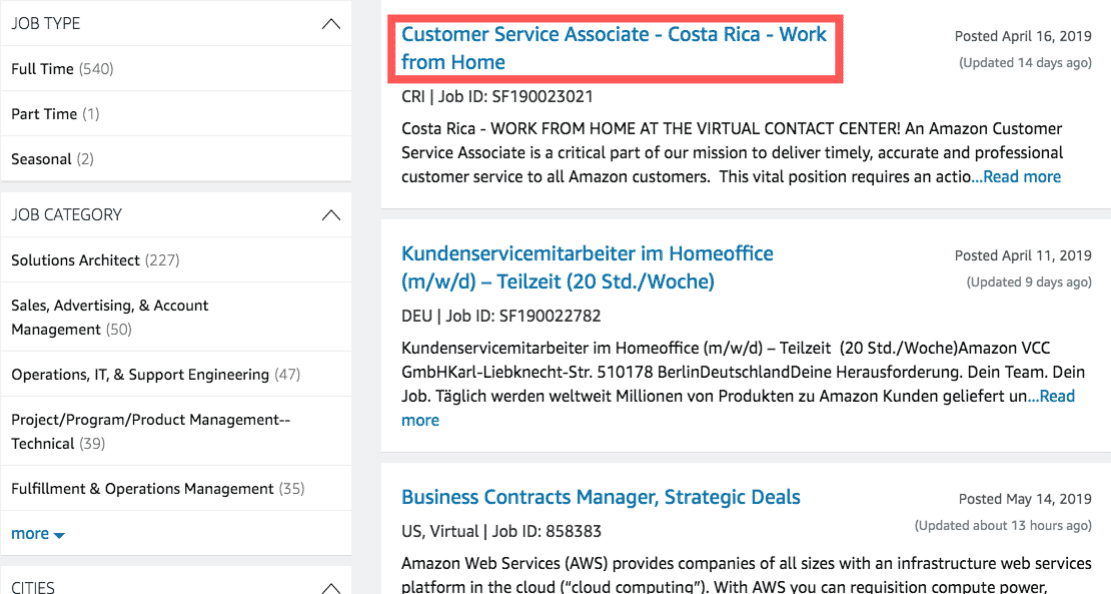Select Sales, Advertising, & Account Management category
Image resolution: width=1111 pixels, height=594 pixels.
click(110, 318)
